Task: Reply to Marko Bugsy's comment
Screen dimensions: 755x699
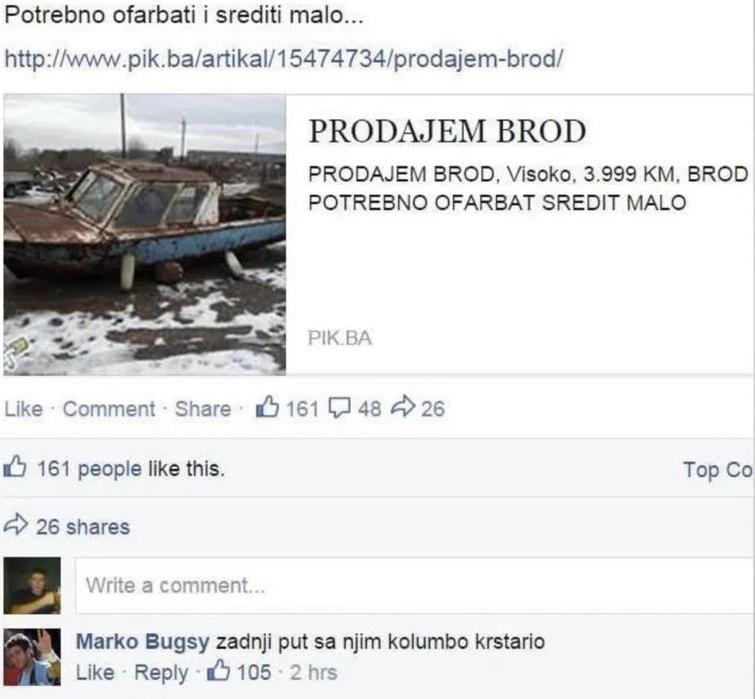Action: tap(161, 673)
